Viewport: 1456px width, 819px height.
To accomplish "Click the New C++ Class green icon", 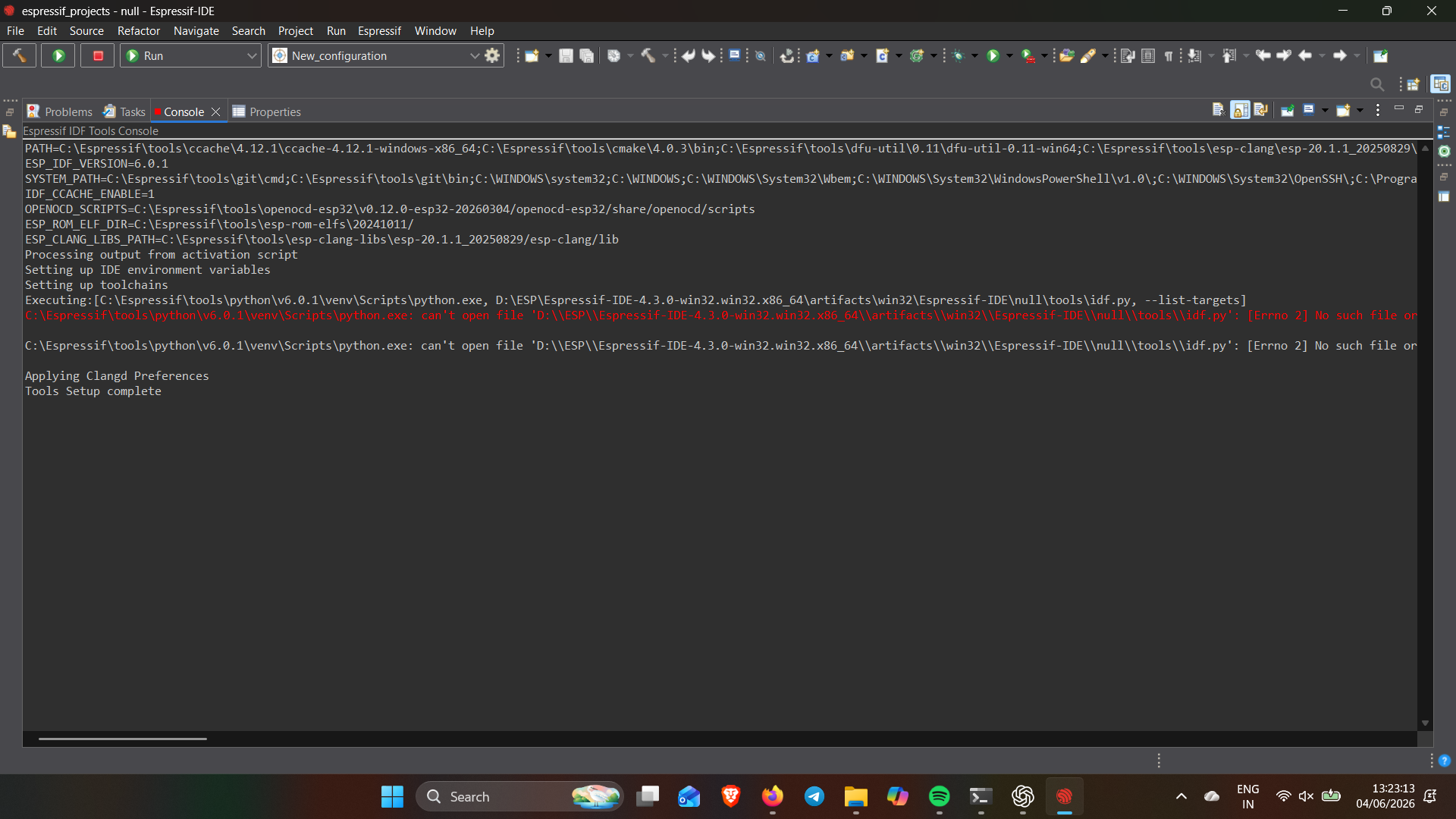I will click(918, 55).
